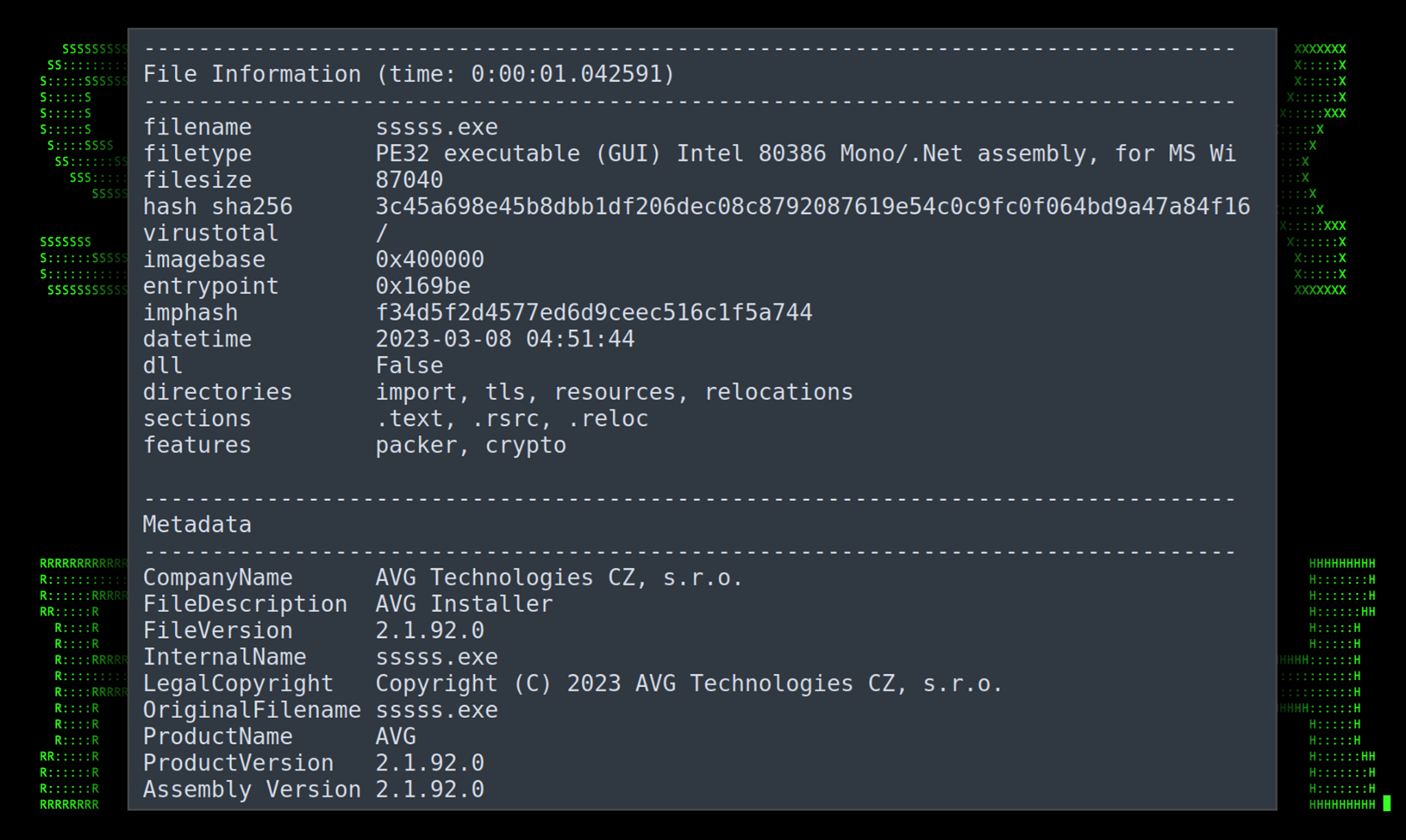Screen dimensions: 1406x840
Task: Click the filesize value 87040
Action: pyautogui.click(x=409, y=180)
